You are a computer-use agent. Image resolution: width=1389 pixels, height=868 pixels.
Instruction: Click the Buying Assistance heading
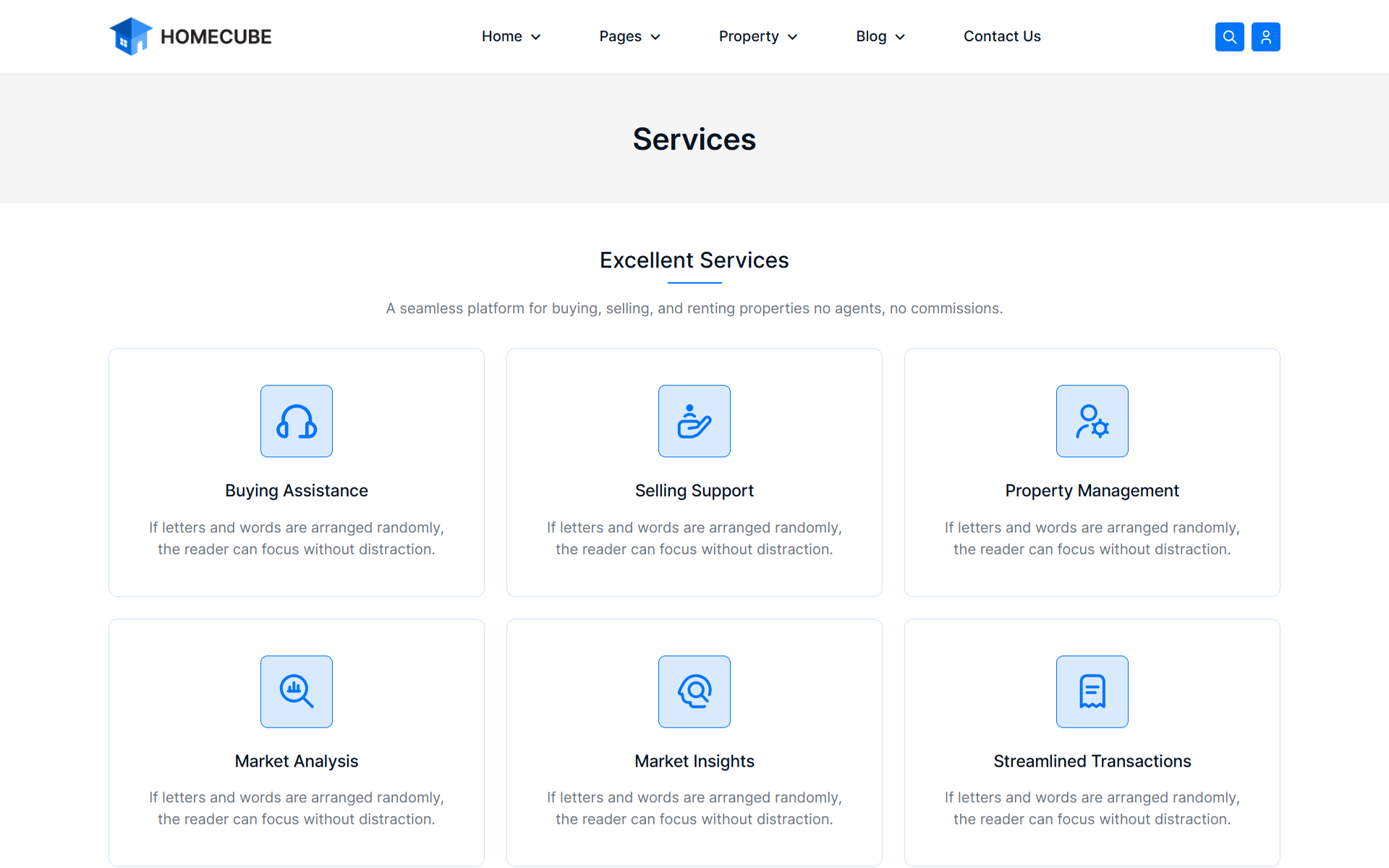297,490
